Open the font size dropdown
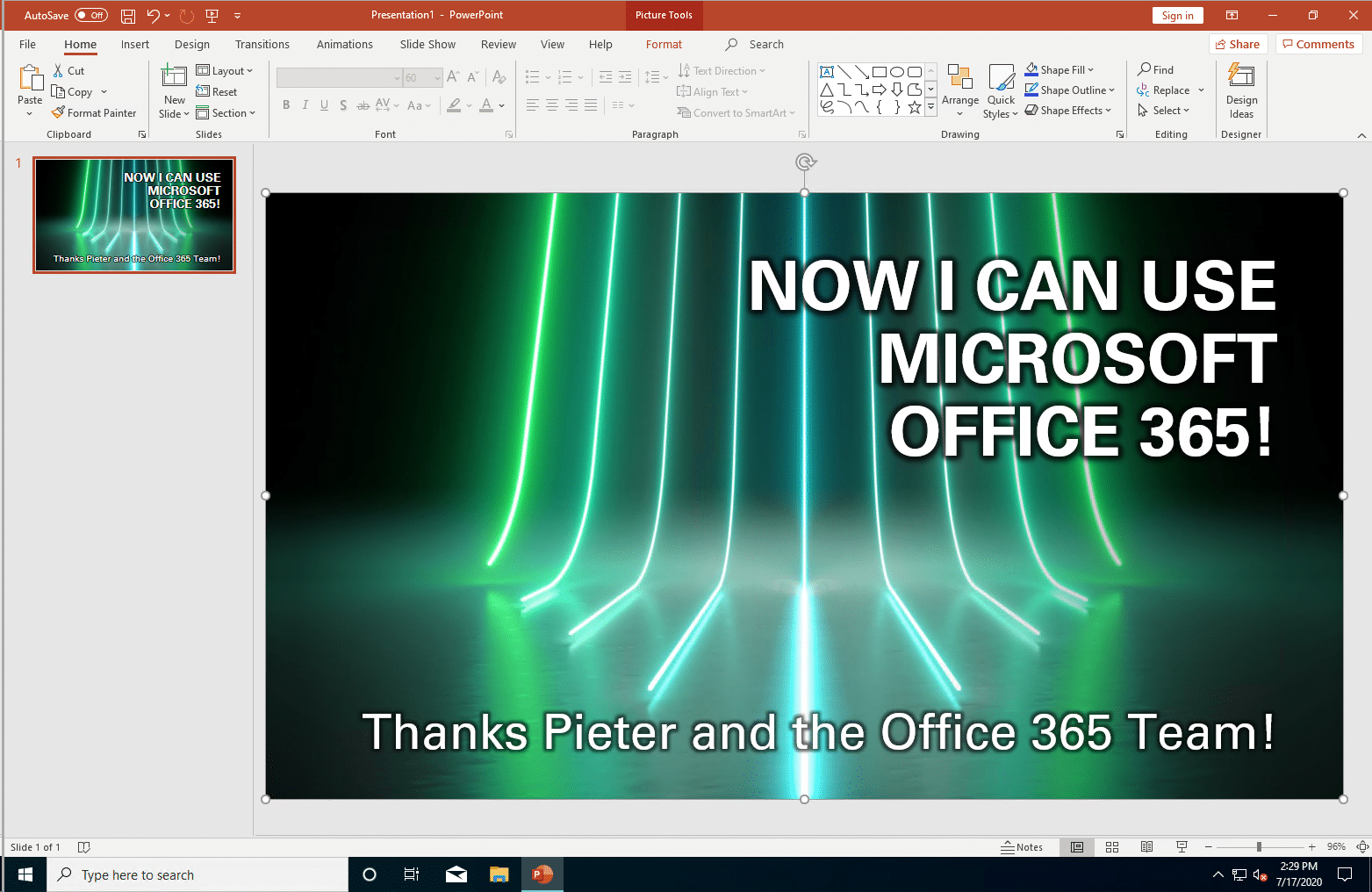This screenshot has height=892, width=1372. (x=437, y=78)
